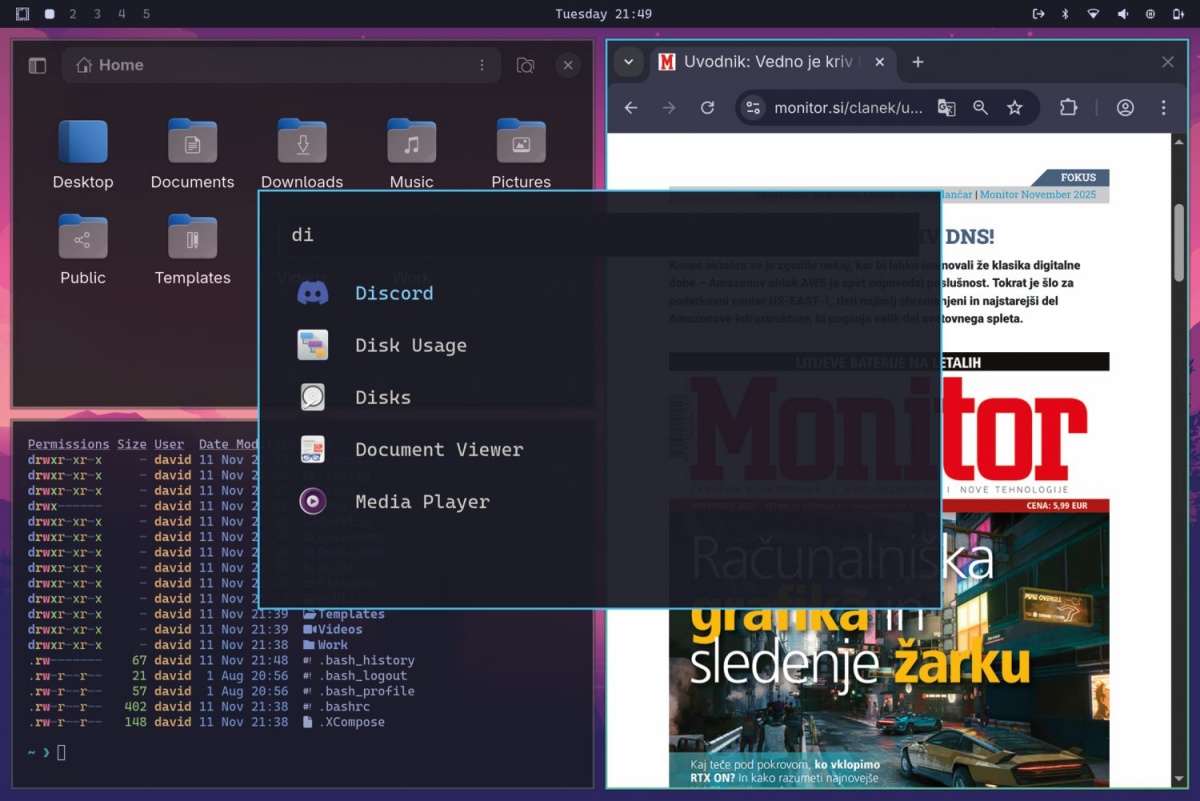The image size is (1200, 801).
Task: Click the volume speaker icon
Action: coord(1122,14)
